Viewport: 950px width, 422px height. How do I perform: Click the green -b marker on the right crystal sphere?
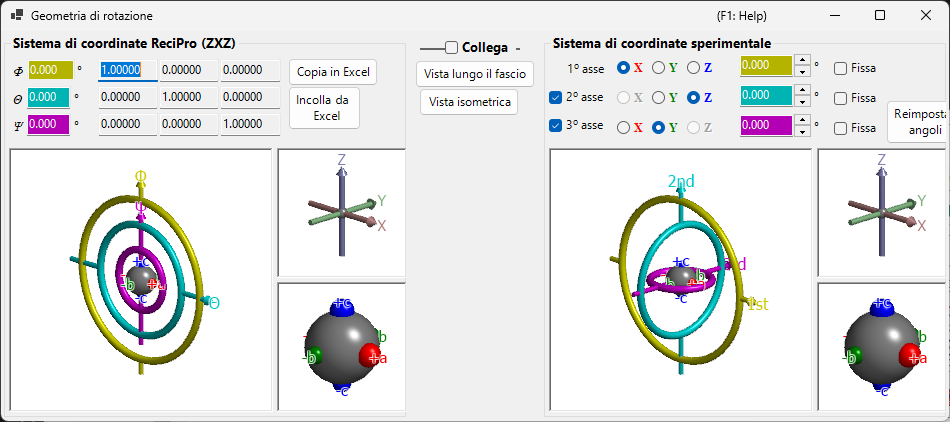click(851, 357)
